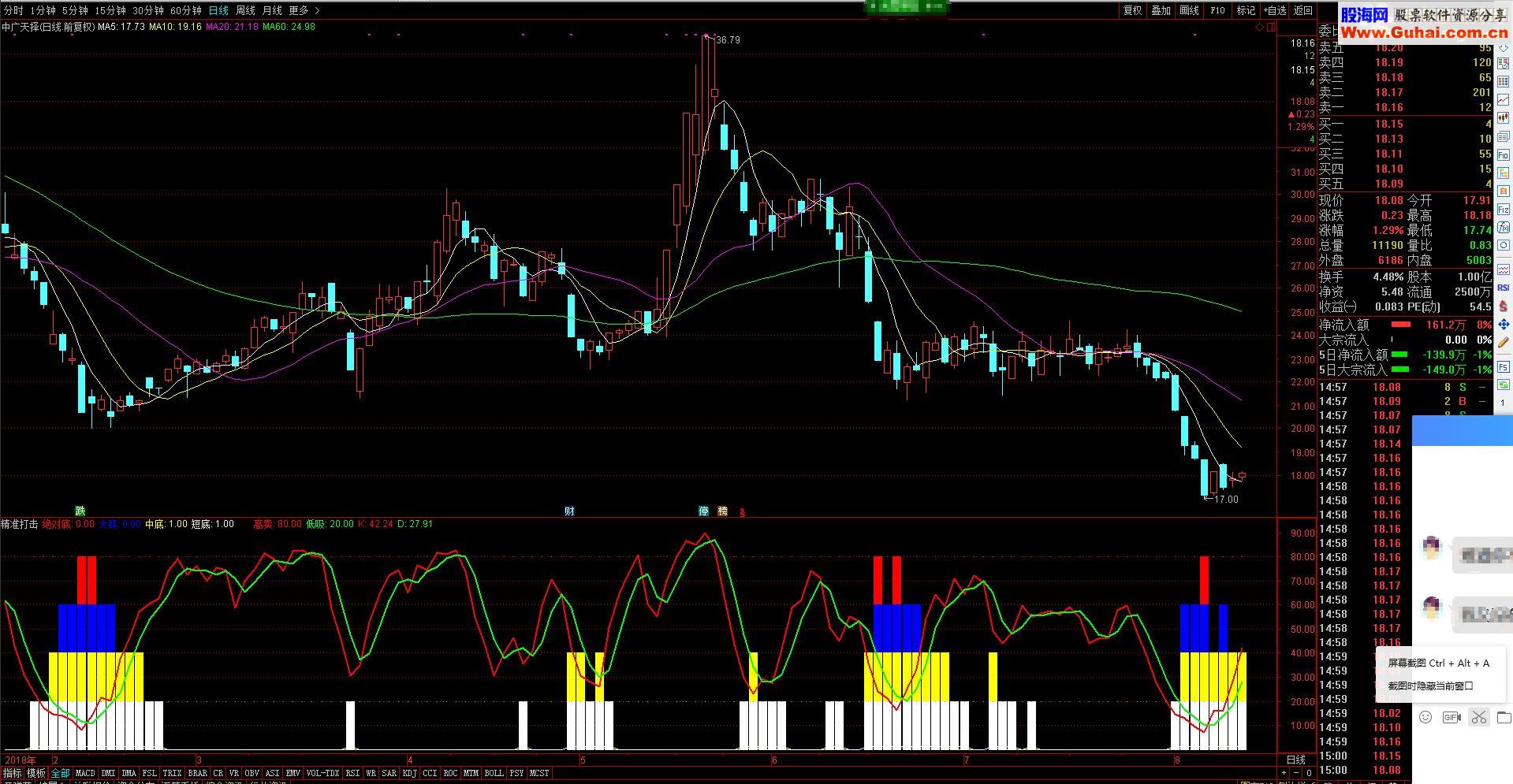The width and height of the screenshot is (1513, 784).
Task: Switch sub-chart to OBV indicator
Action: [252, 774]
